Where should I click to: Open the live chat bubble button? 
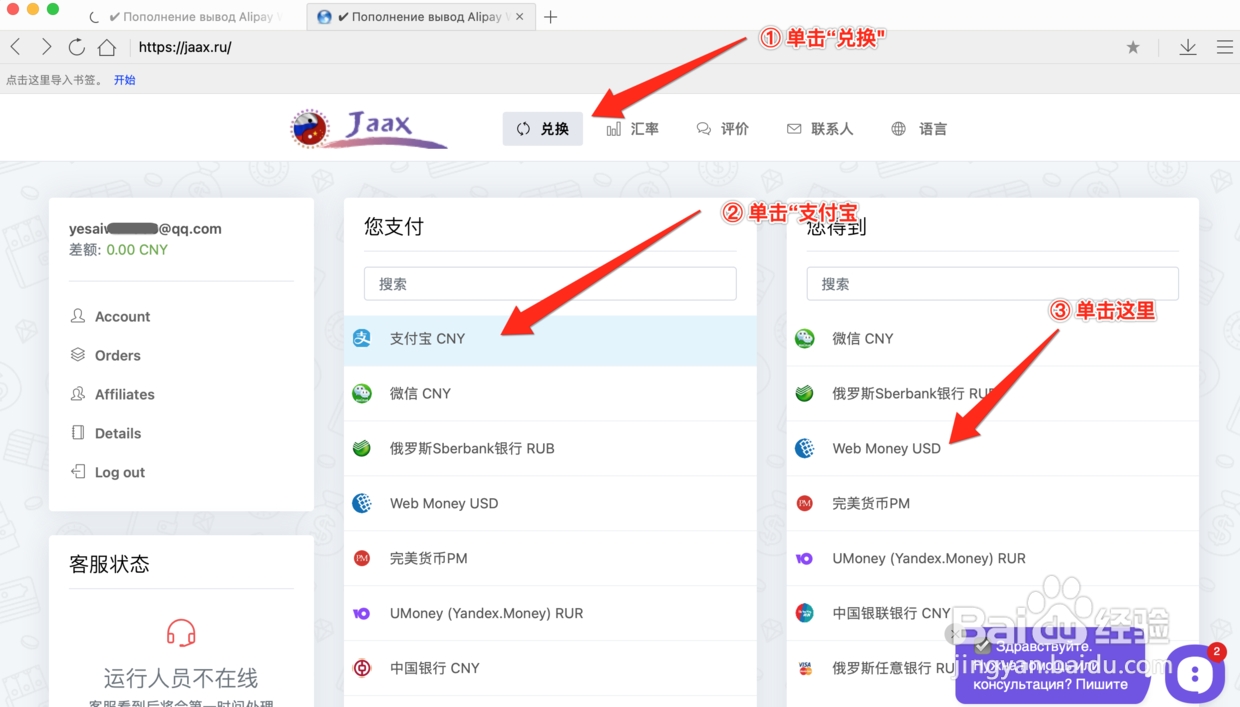[x=1194, y=674]
